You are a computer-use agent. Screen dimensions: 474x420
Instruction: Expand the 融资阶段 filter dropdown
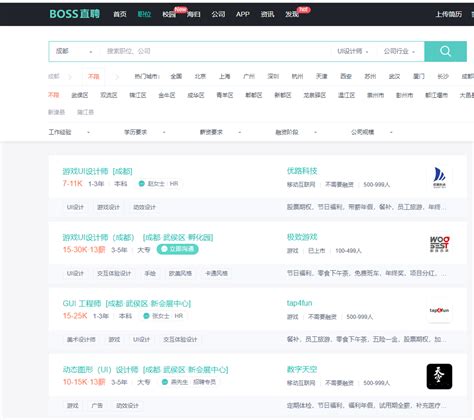click(296, 132)
